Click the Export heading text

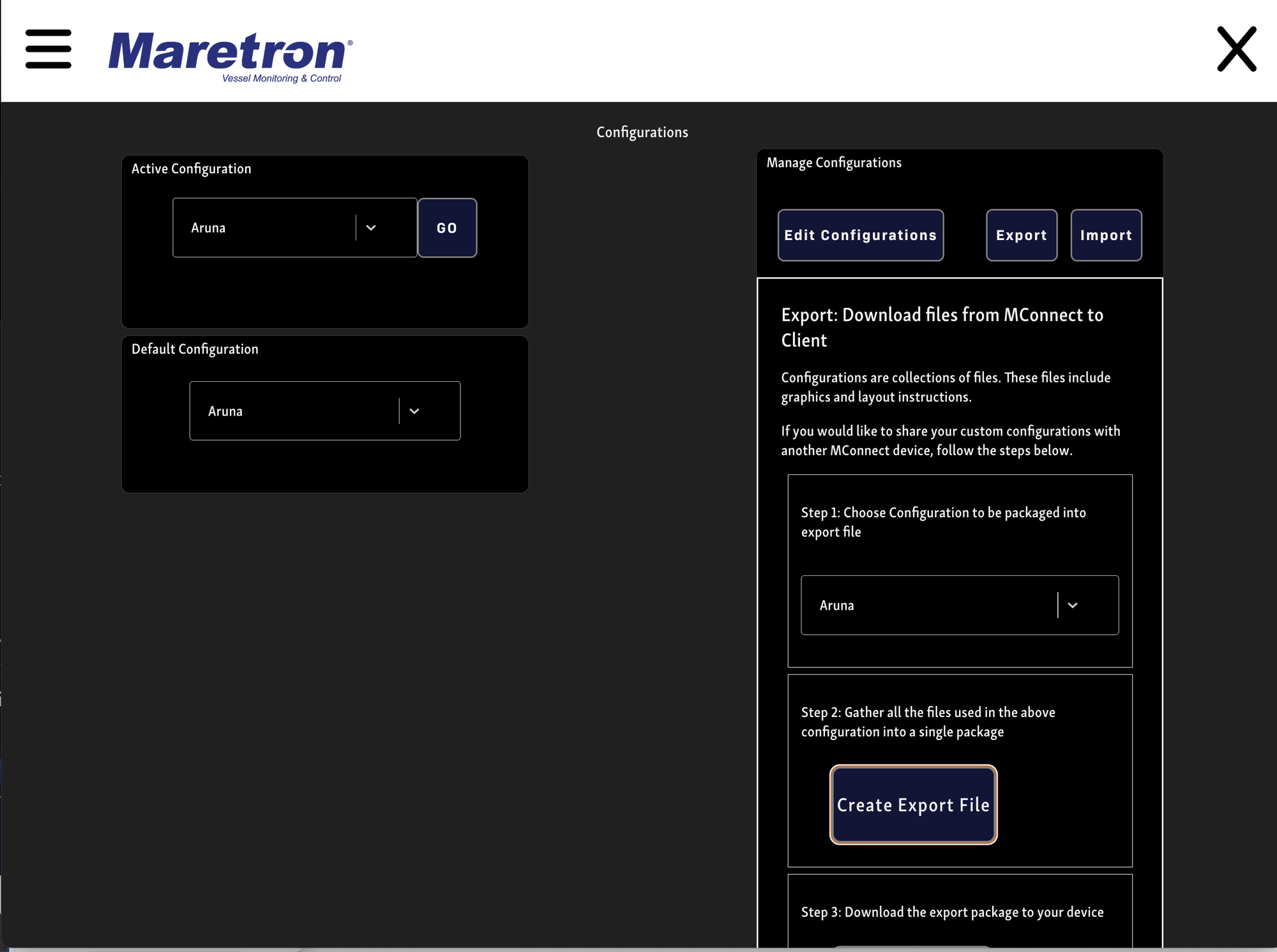pyautogui.click(x=942, y=327)
